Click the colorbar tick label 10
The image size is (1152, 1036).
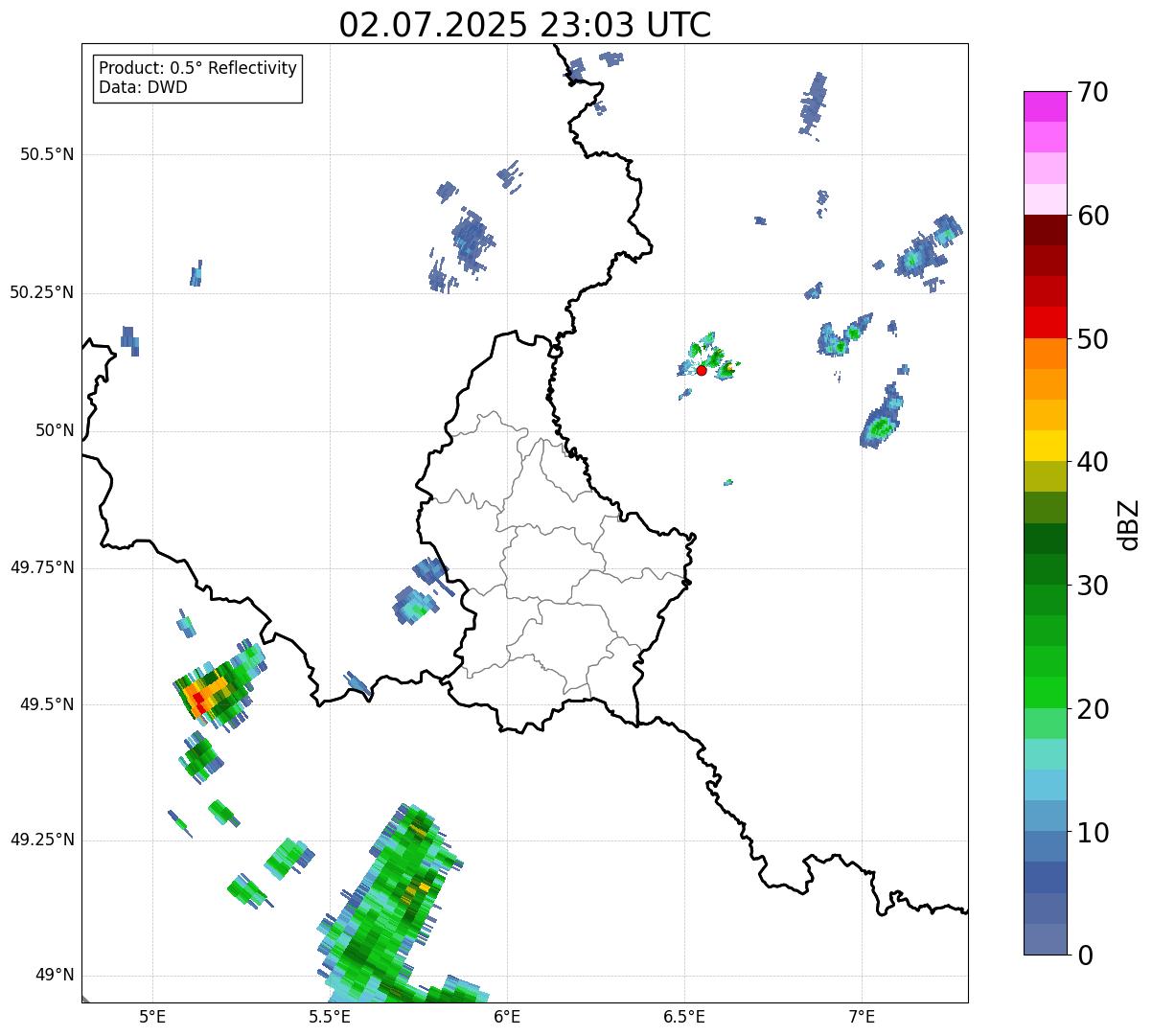[x=1094, y=832]
